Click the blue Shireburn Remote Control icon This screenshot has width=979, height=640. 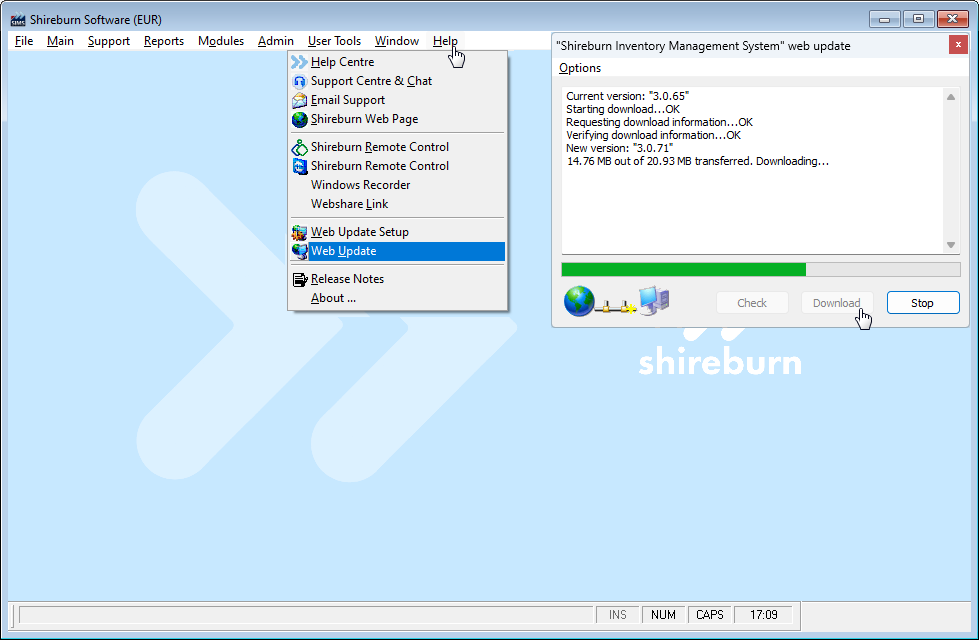click(x=300, y=166)
